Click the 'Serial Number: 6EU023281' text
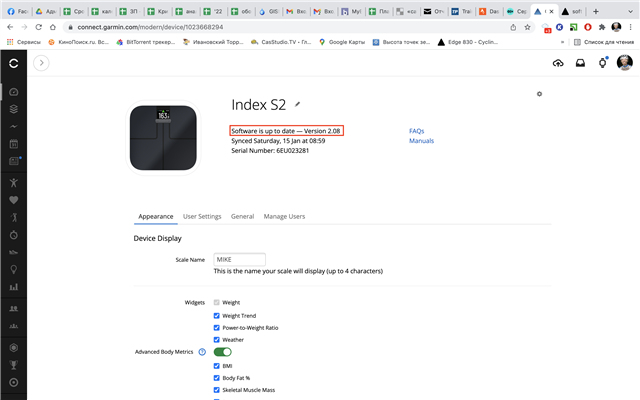Screen dimensions: 640x400 coord(270,151)
